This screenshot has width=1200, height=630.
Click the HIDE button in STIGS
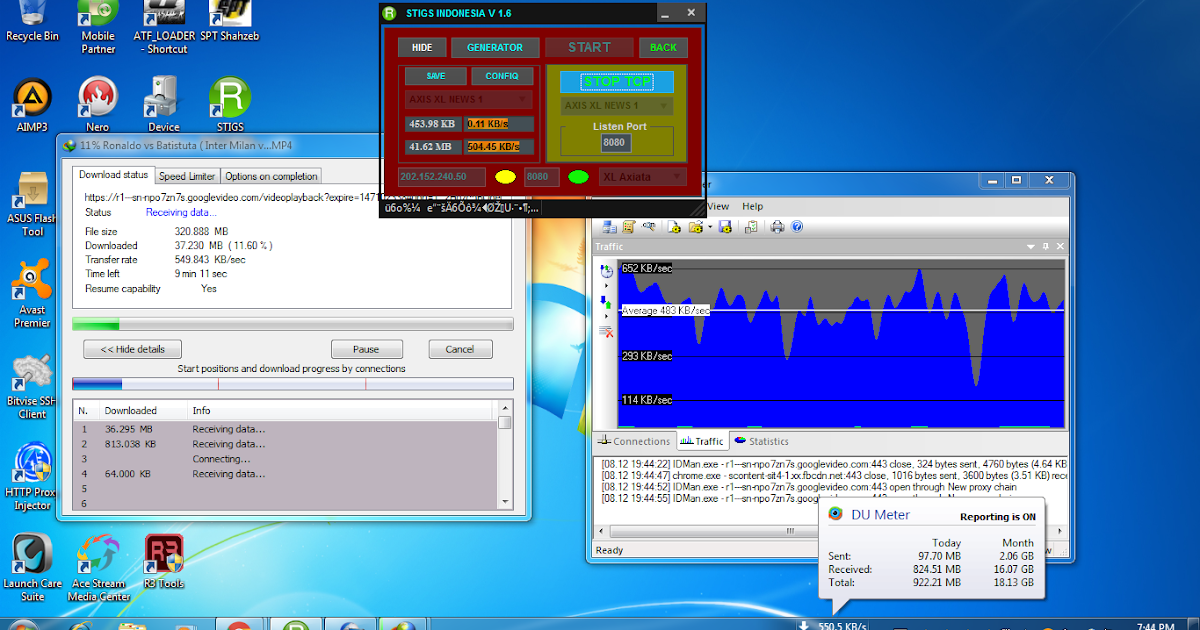point(422,47)
